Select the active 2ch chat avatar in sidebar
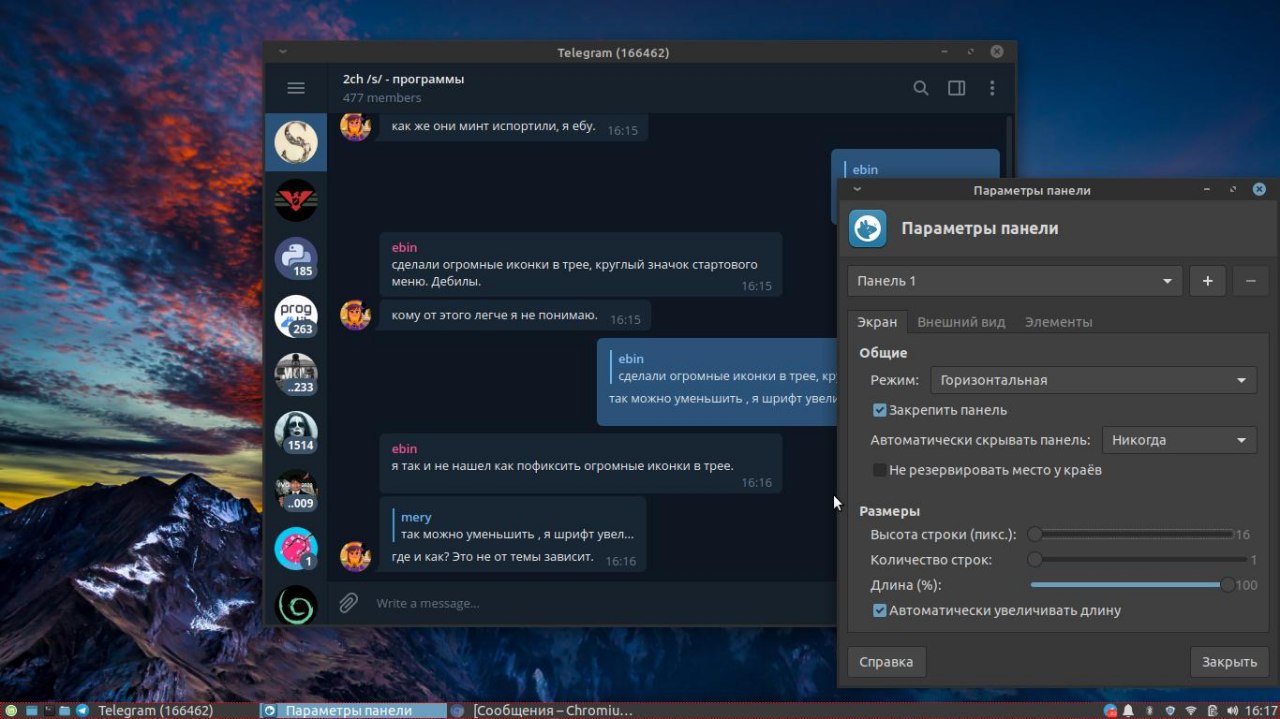This screenshot has width=1280, height=719. pyautogui.click(x=296, y=142)
